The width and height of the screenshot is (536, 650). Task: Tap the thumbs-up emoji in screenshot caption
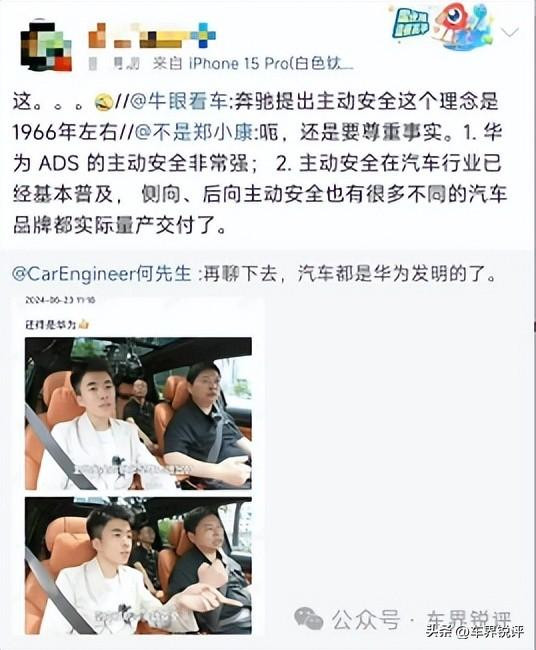pos(84,324)
